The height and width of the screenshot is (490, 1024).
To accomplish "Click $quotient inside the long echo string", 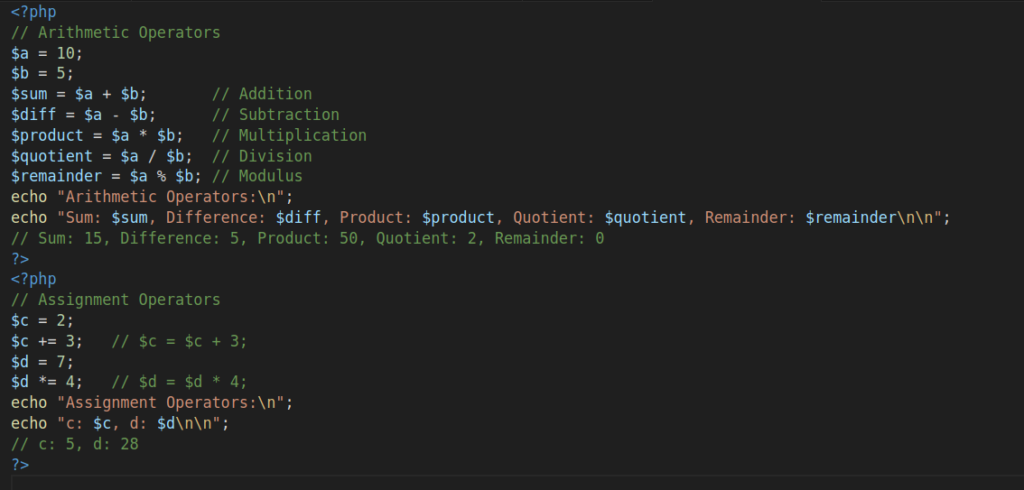I will (645, 218).
